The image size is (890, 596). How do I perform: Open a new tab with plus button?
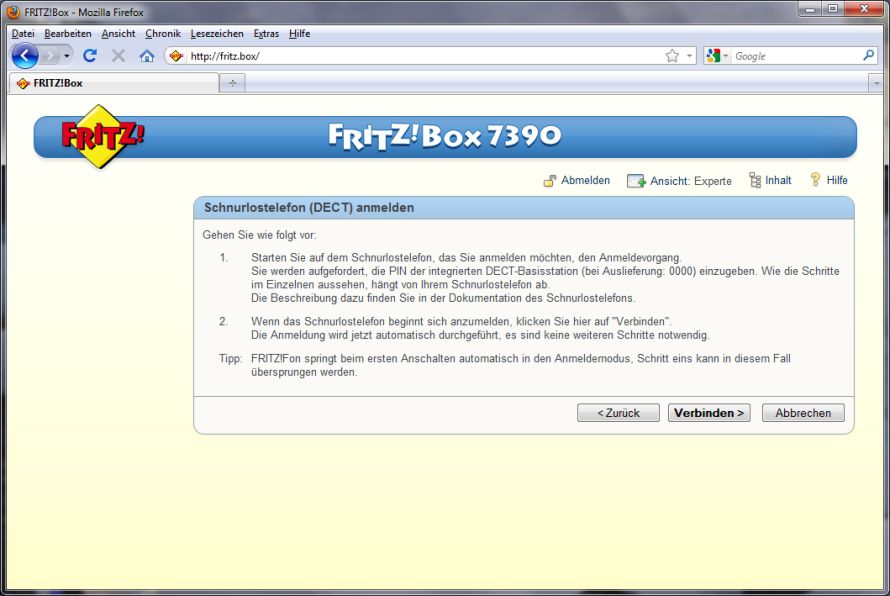point(232,83)
